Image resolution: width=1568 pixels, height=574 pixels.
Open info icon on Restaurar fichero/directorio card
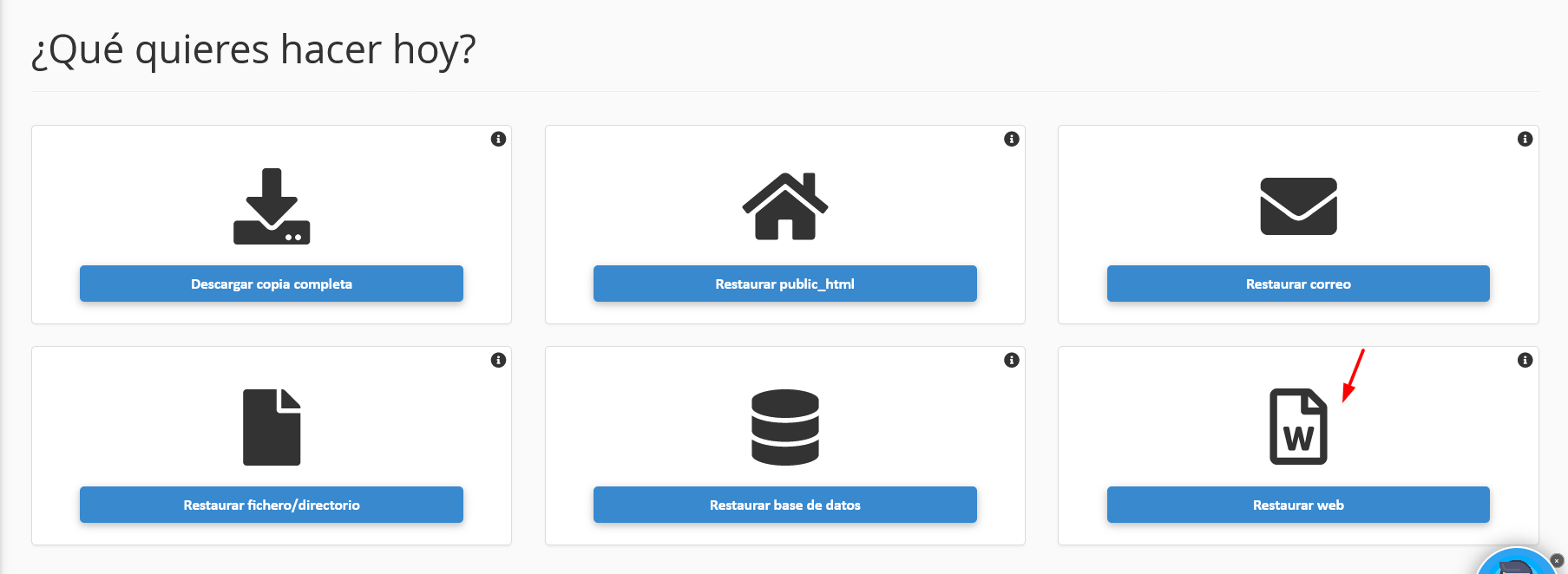pos(498,360)
